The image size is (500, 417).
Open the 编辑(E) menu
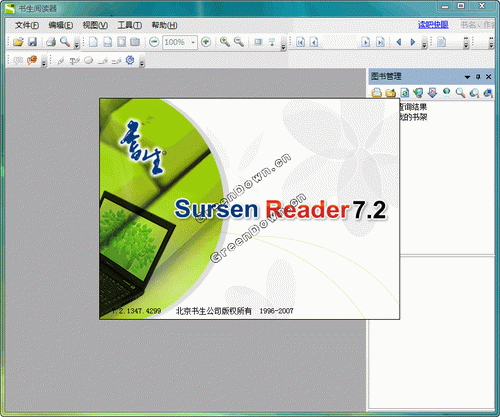(x=61, y=25)
